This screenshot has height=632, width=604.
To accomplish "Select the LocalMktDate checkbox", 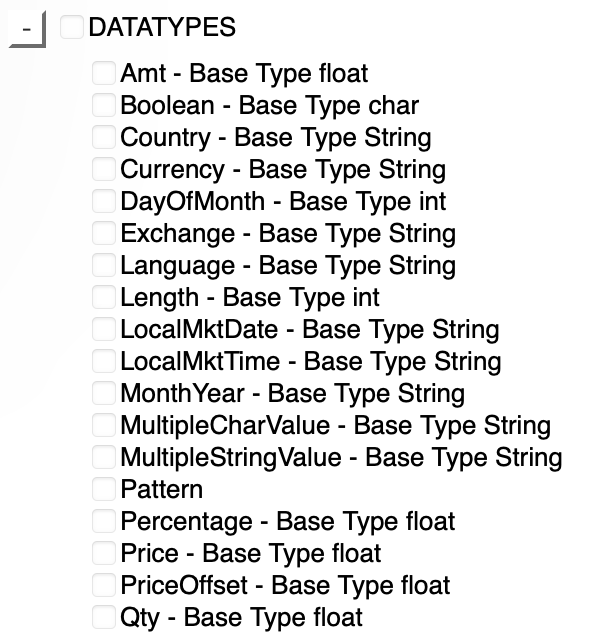I will coord(104,329).
